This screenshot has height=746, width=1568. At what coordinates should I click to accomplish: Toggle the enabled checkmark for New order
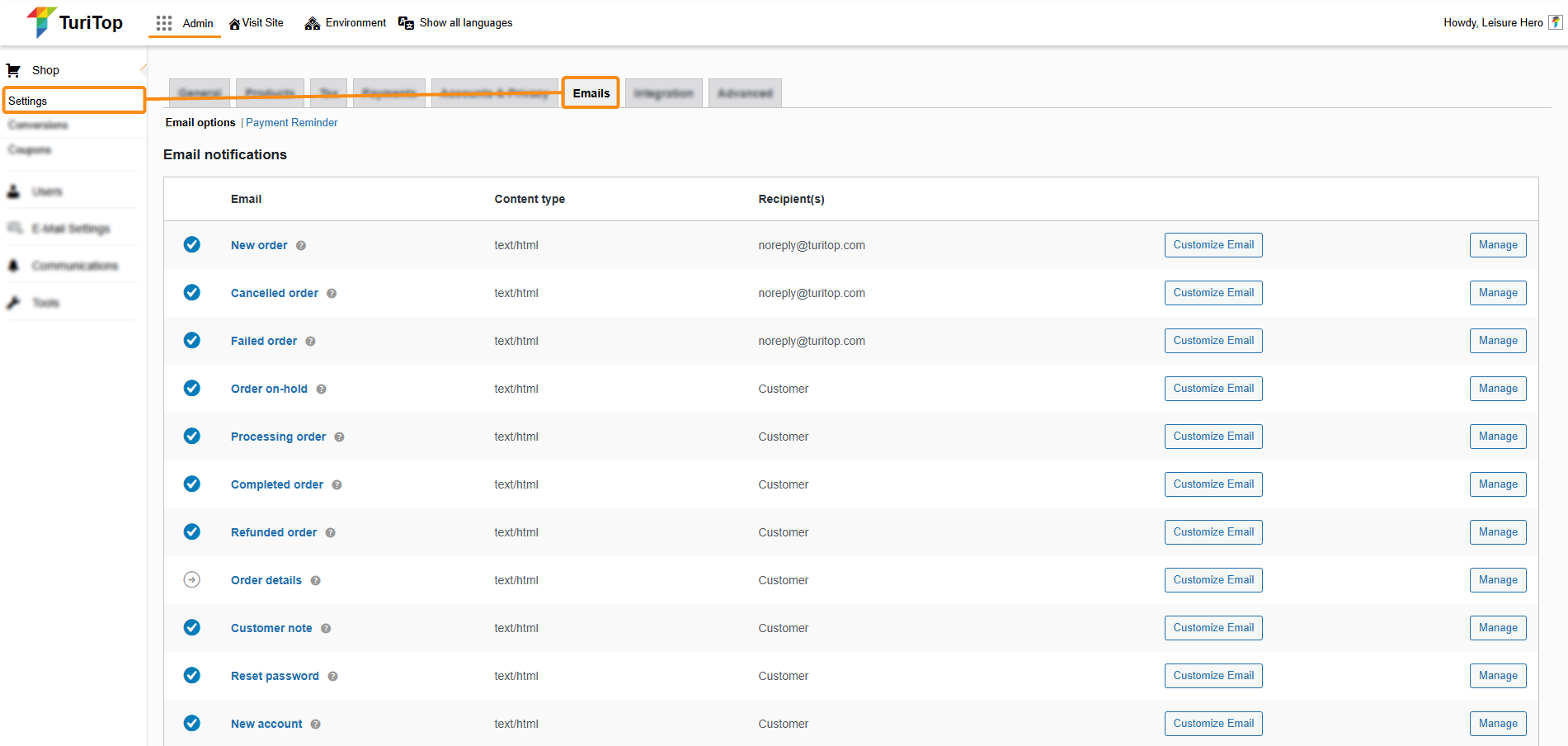191,245
